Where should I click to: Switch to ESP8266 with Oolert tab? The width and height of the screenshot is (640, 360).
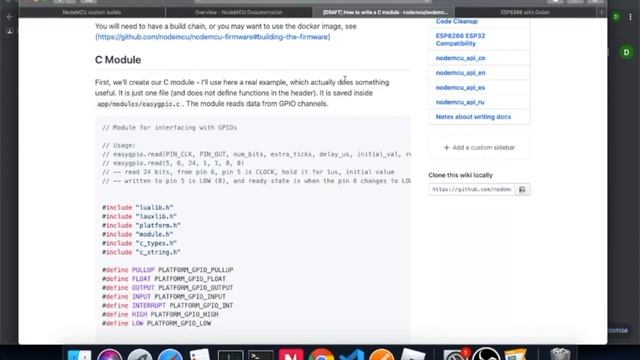(525, 12)
